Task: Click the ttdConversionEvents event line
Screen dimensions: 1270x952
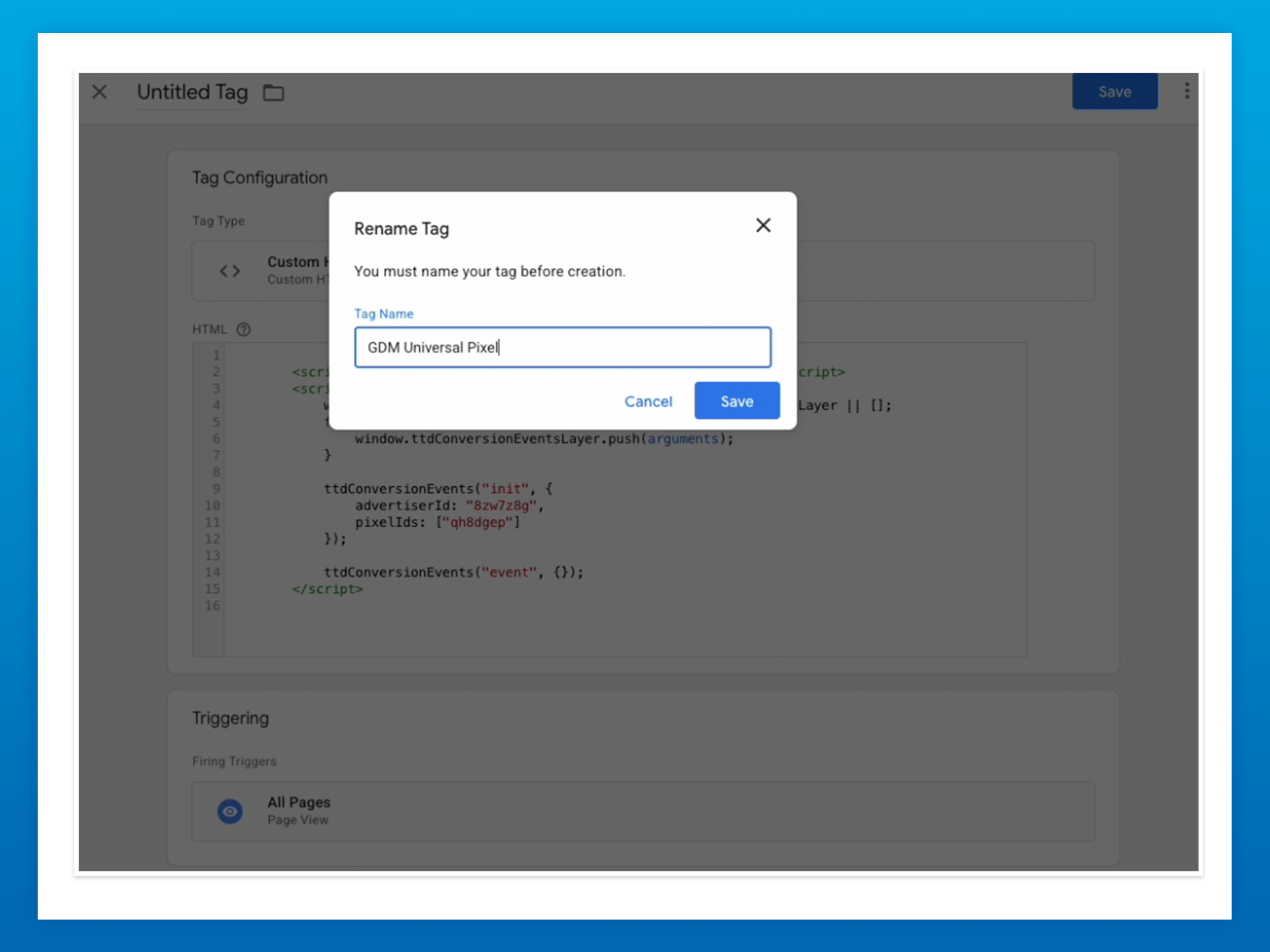Action: [x=454, y=573]
